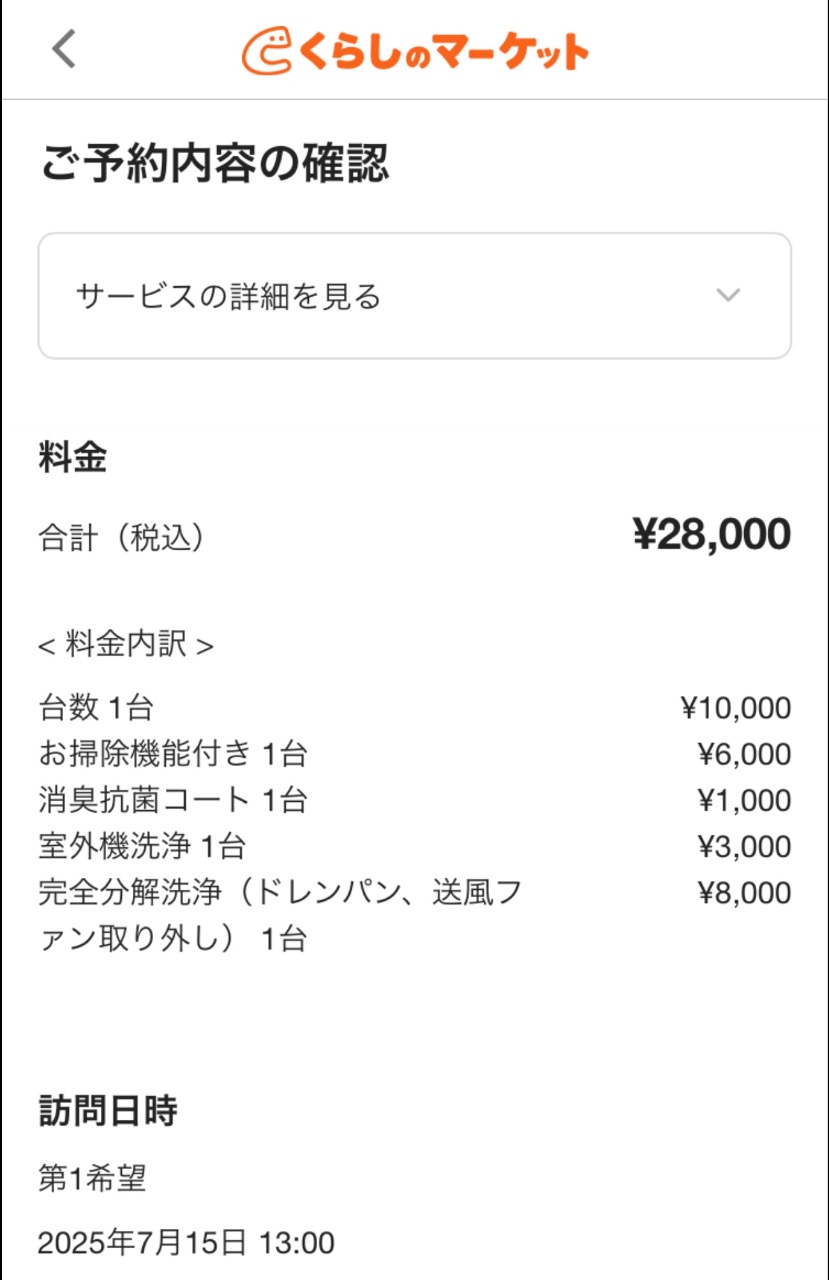The width and height of the screenshot is (829, 1280).
Task: Click the ¥6,000 cleaning-function price
Action: tap(743, 754)
